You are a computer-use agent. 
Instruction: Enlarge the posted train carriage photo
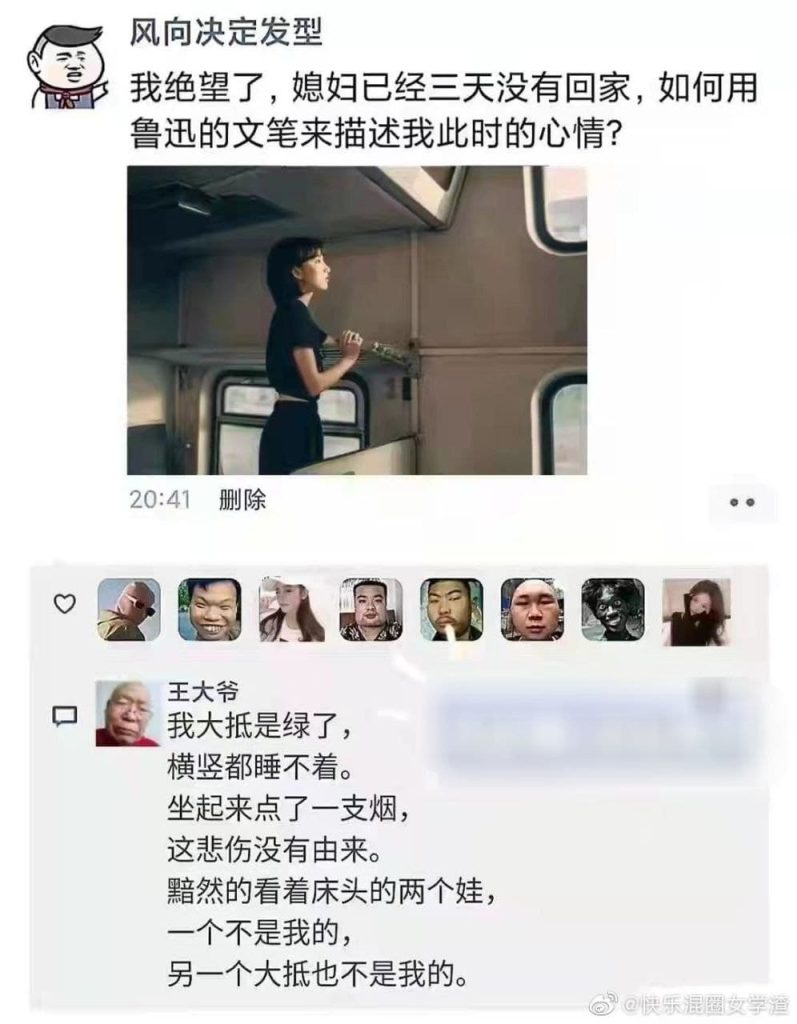click(x=357, y=320)
